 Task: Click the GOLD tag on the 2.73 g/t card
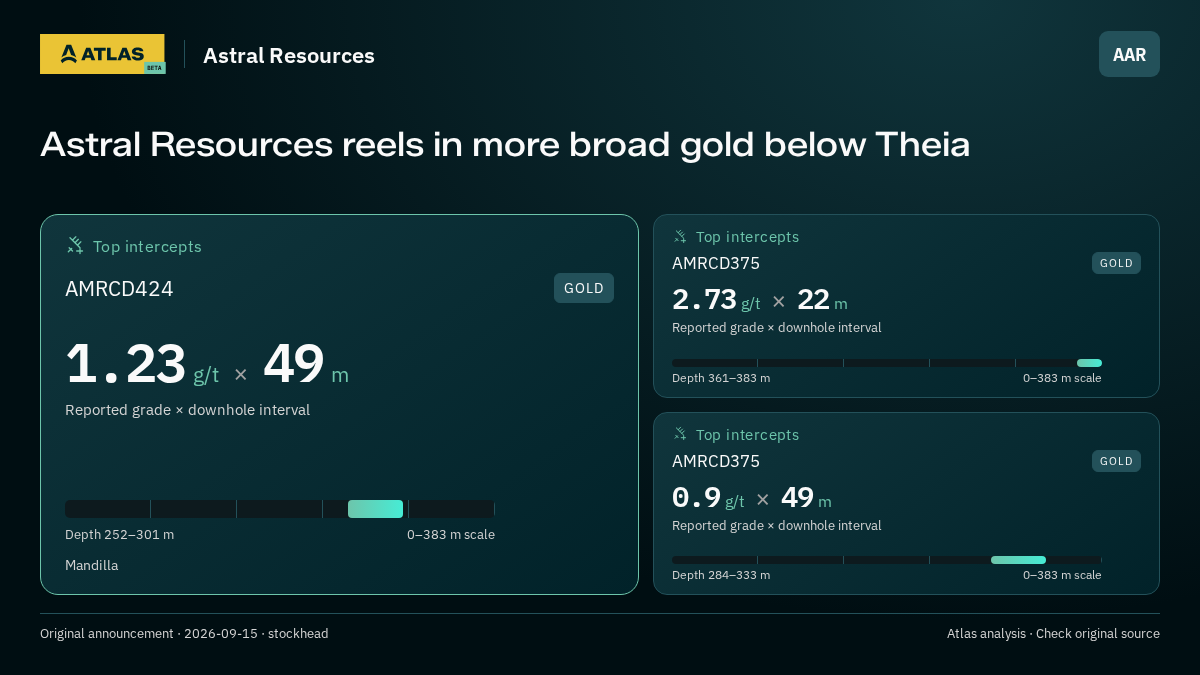(1116, 263)
